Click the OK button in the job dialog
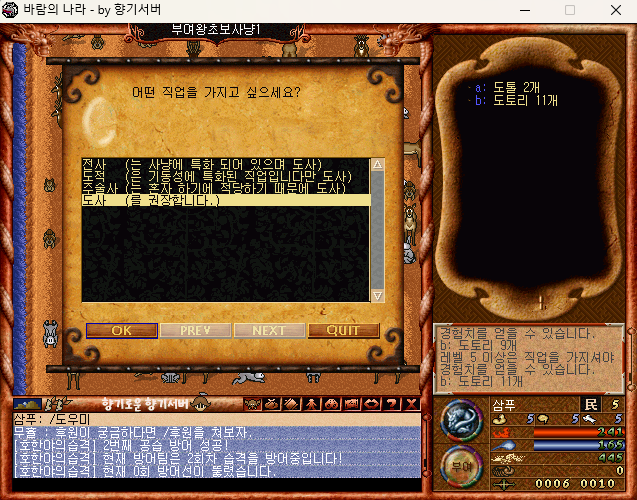This screenshot has height=500, width=637. (x=121, y=331)
